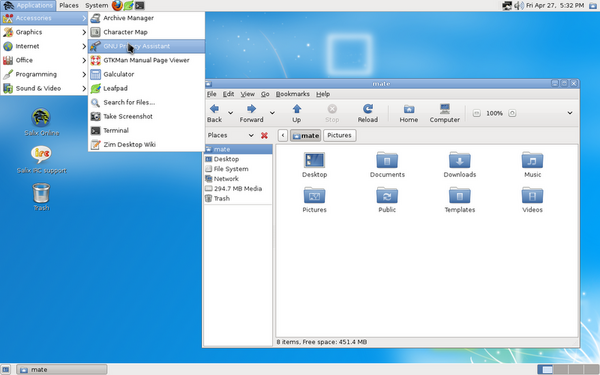Screen dimensions: 600x375
Task: Select the Desktop folder in file view
Action: coord(315,165)
